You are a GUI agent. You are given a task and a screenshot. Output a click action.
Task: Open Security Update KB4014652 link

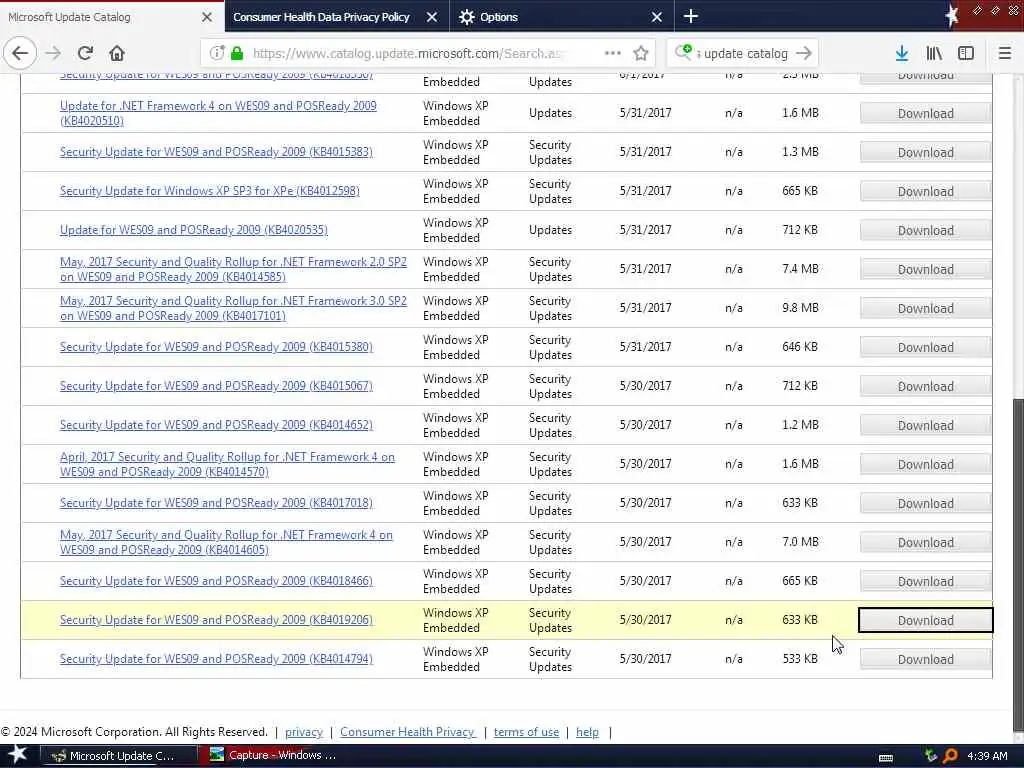tap(216, 425)
